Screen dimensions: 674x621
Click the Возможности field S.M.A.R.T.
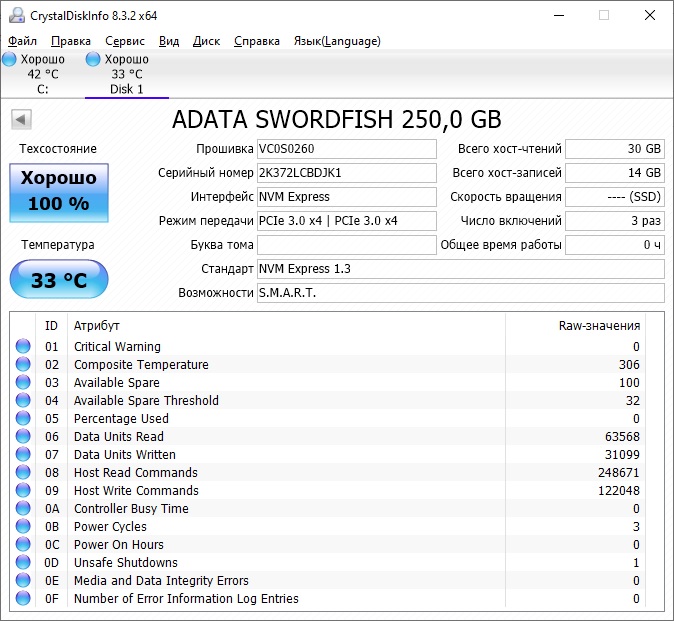click(x=461, y=293)
